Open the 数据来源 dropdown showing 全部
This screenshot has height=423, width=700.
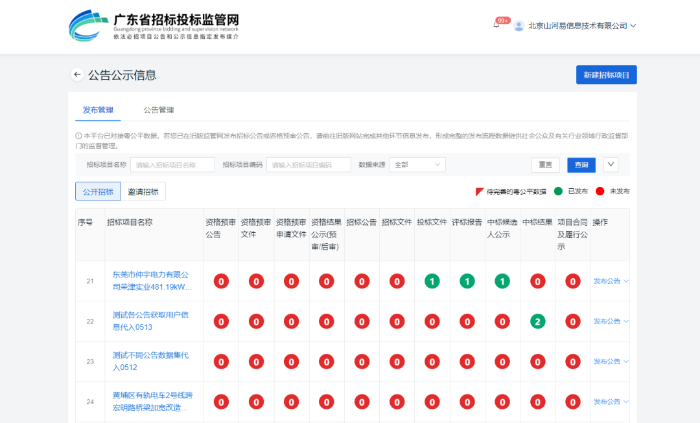click(x=416, y=165)
